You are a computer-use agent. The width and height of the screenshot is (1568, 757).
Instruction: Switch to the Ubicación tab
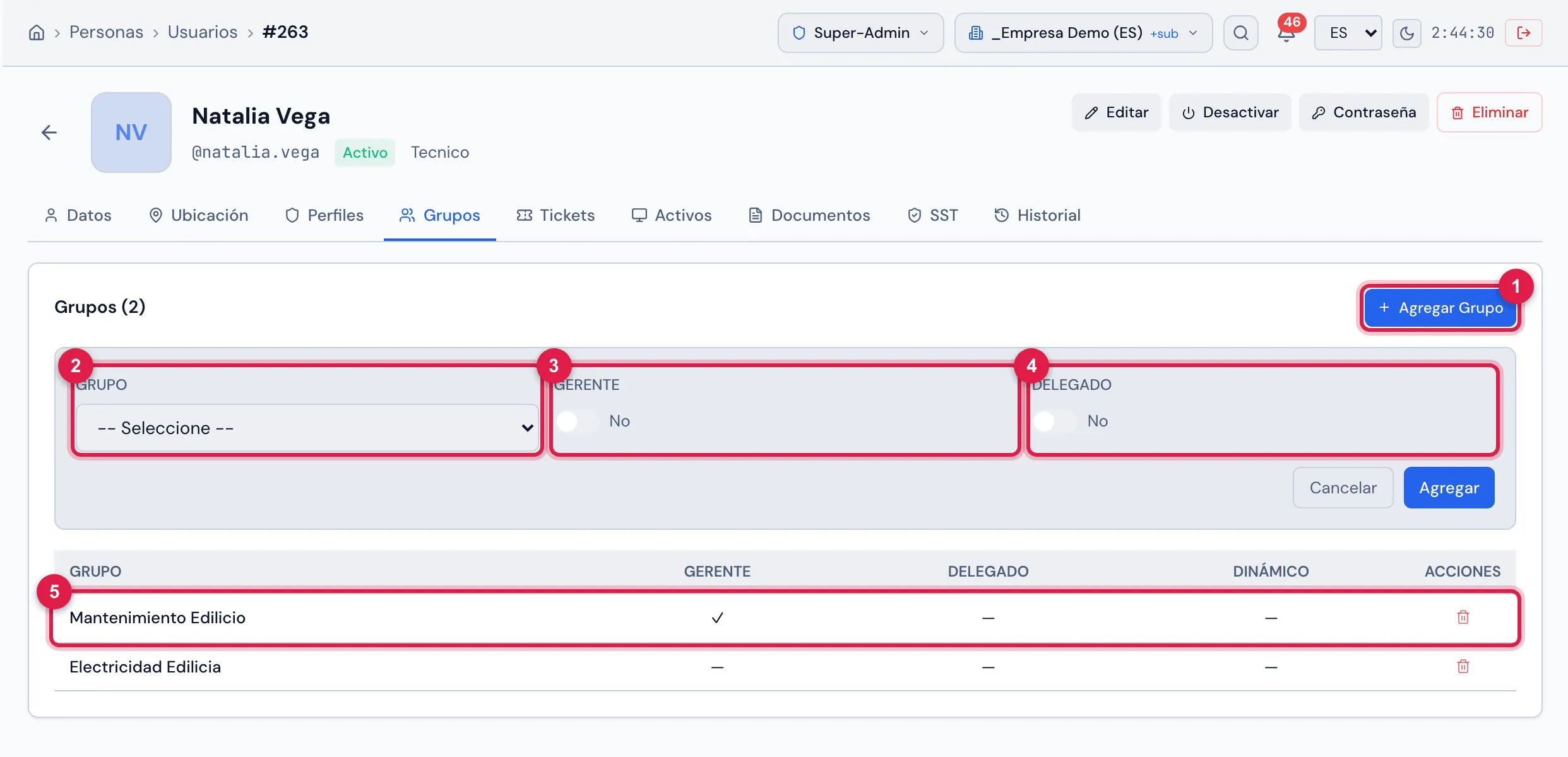(x=199, y=215)
